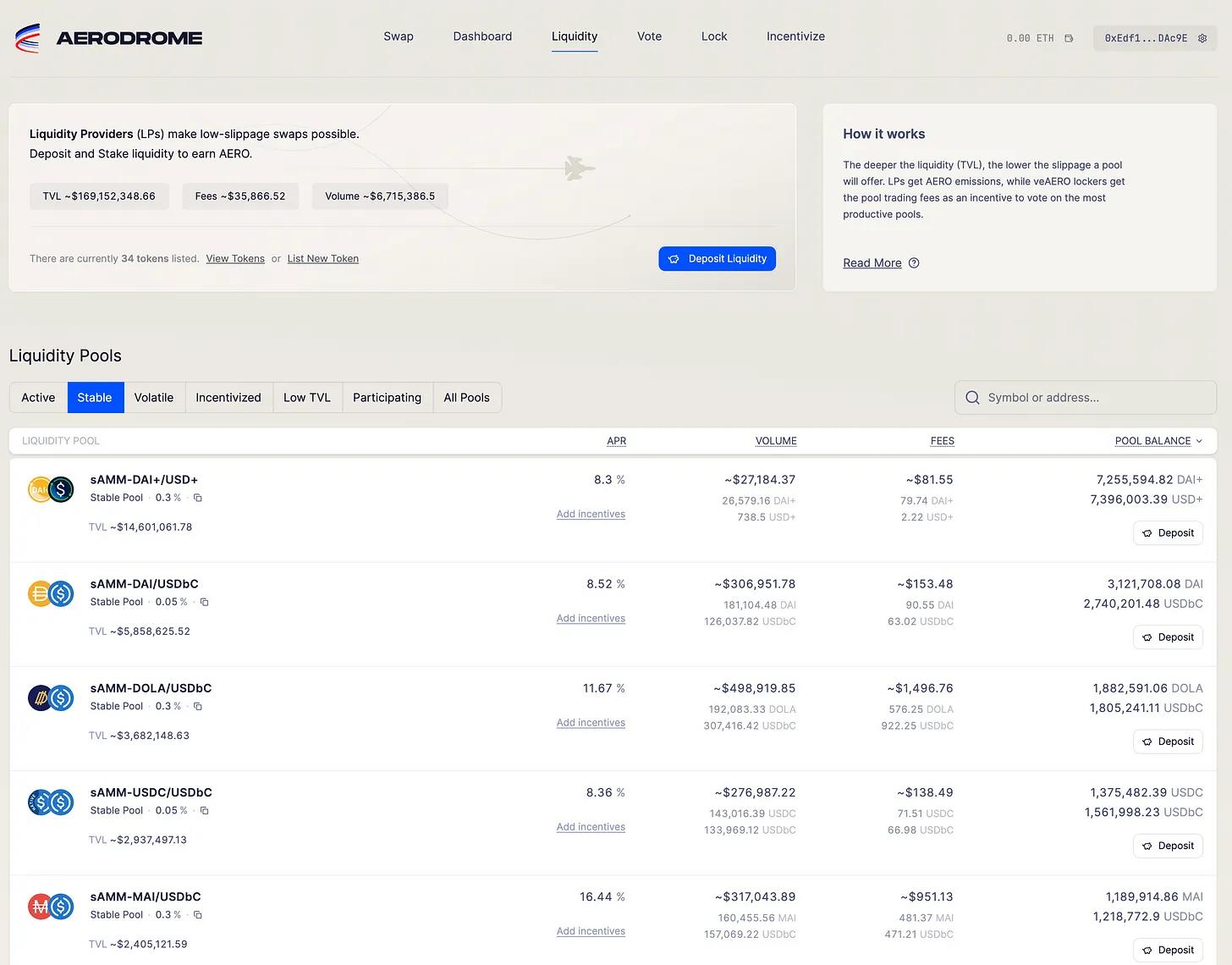Viewport: 1232px width, 965px height.
Task: Open the Swap page
Action: coord(399,36)
